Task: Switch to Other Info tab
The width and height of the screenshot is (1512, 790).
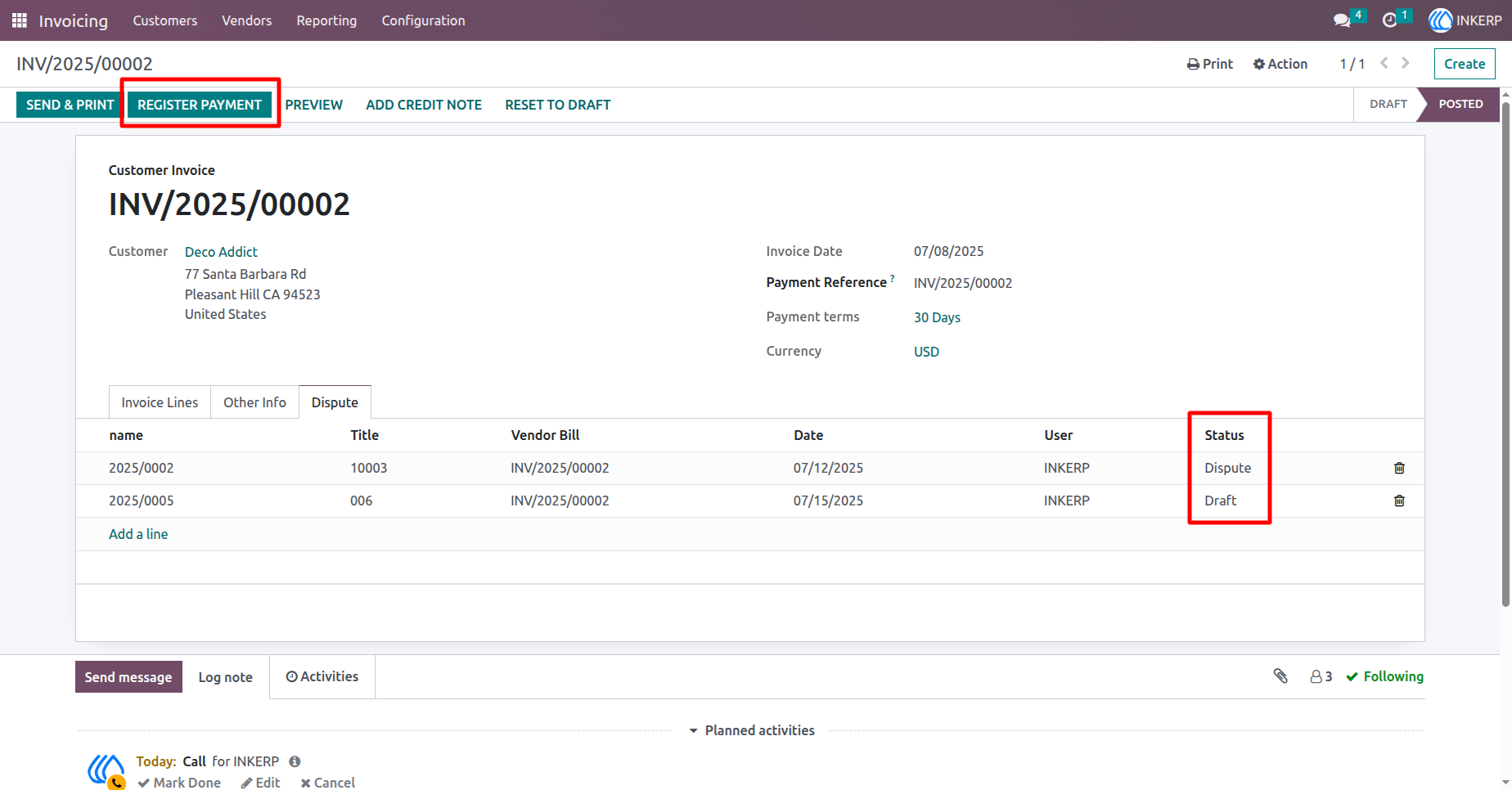Action: point(254,402)
